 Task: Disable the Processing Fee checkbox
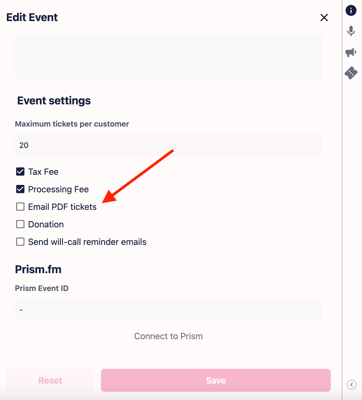pos(20,189)
